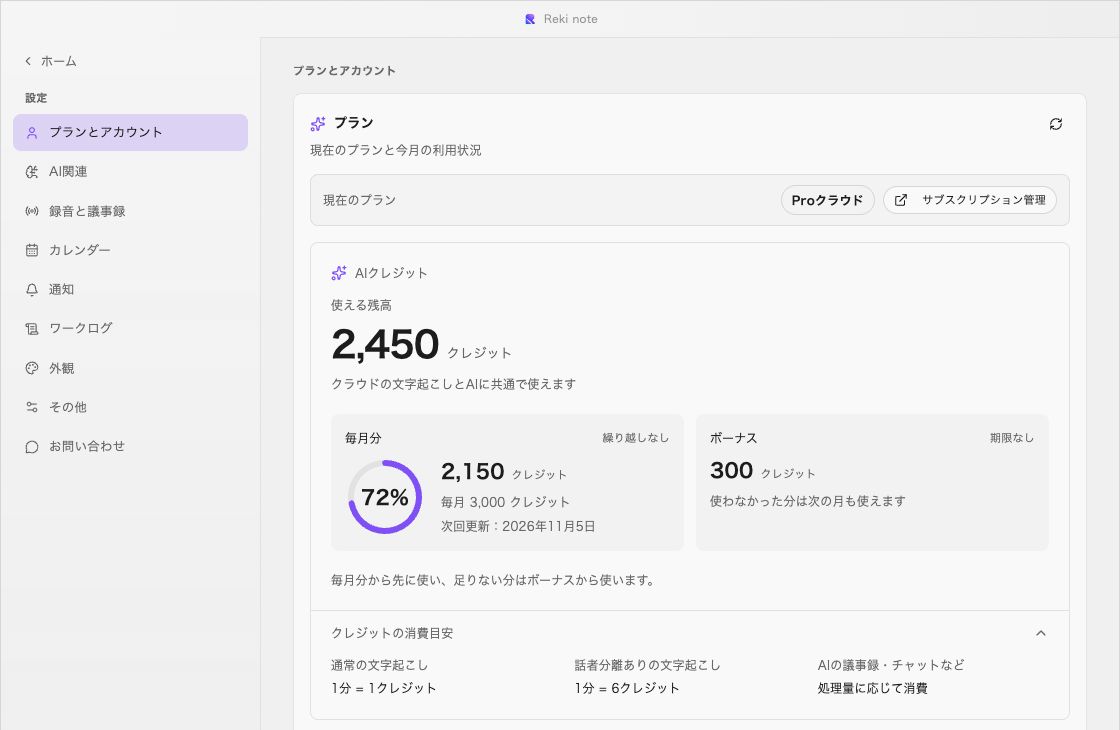The image size is (1120, 730).
Task: Click the palette icon for 外観
Action: (x=31, y=368)
